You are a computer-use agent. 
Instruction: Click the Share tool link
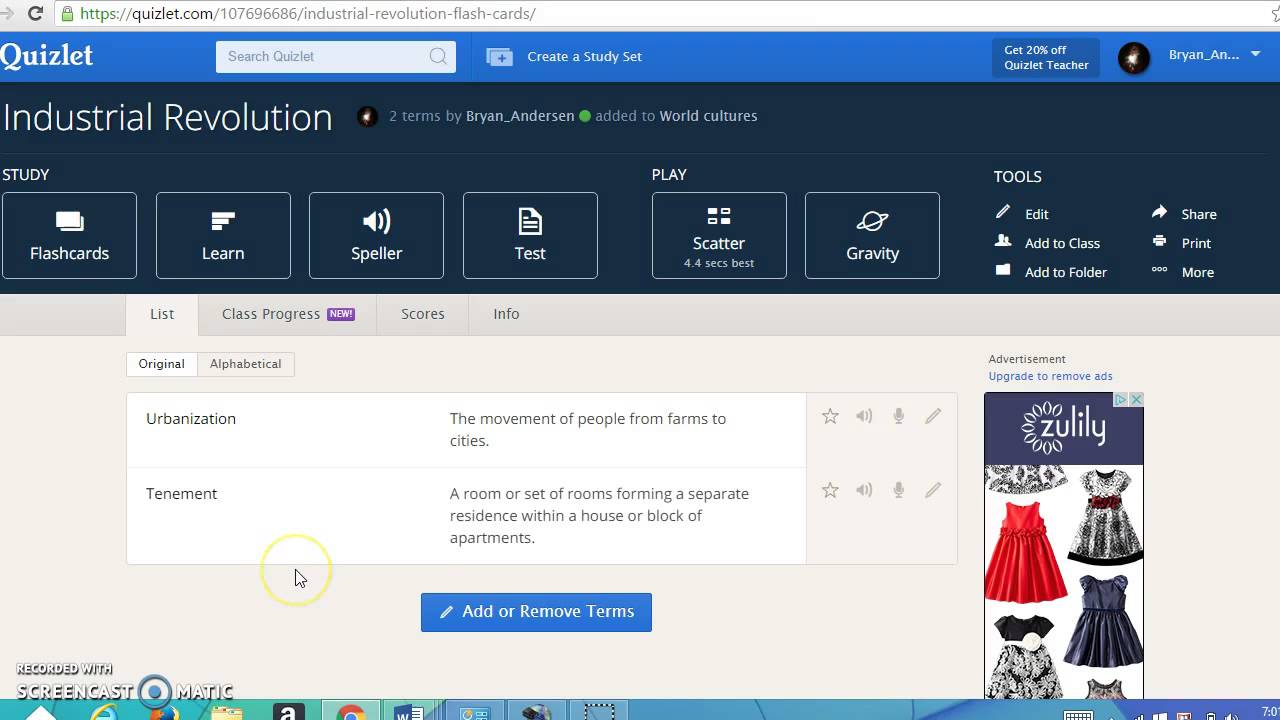pyautogui.click(x=1199, y=214)
